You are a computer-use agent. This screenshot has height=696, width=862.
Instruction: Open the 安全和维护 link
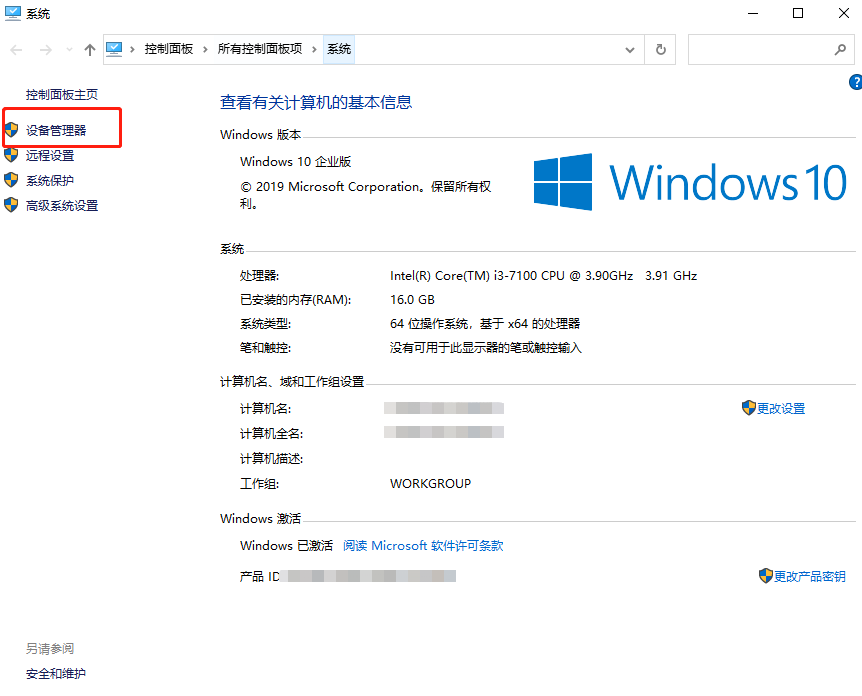pyautogui.click(x=56, y=673)
